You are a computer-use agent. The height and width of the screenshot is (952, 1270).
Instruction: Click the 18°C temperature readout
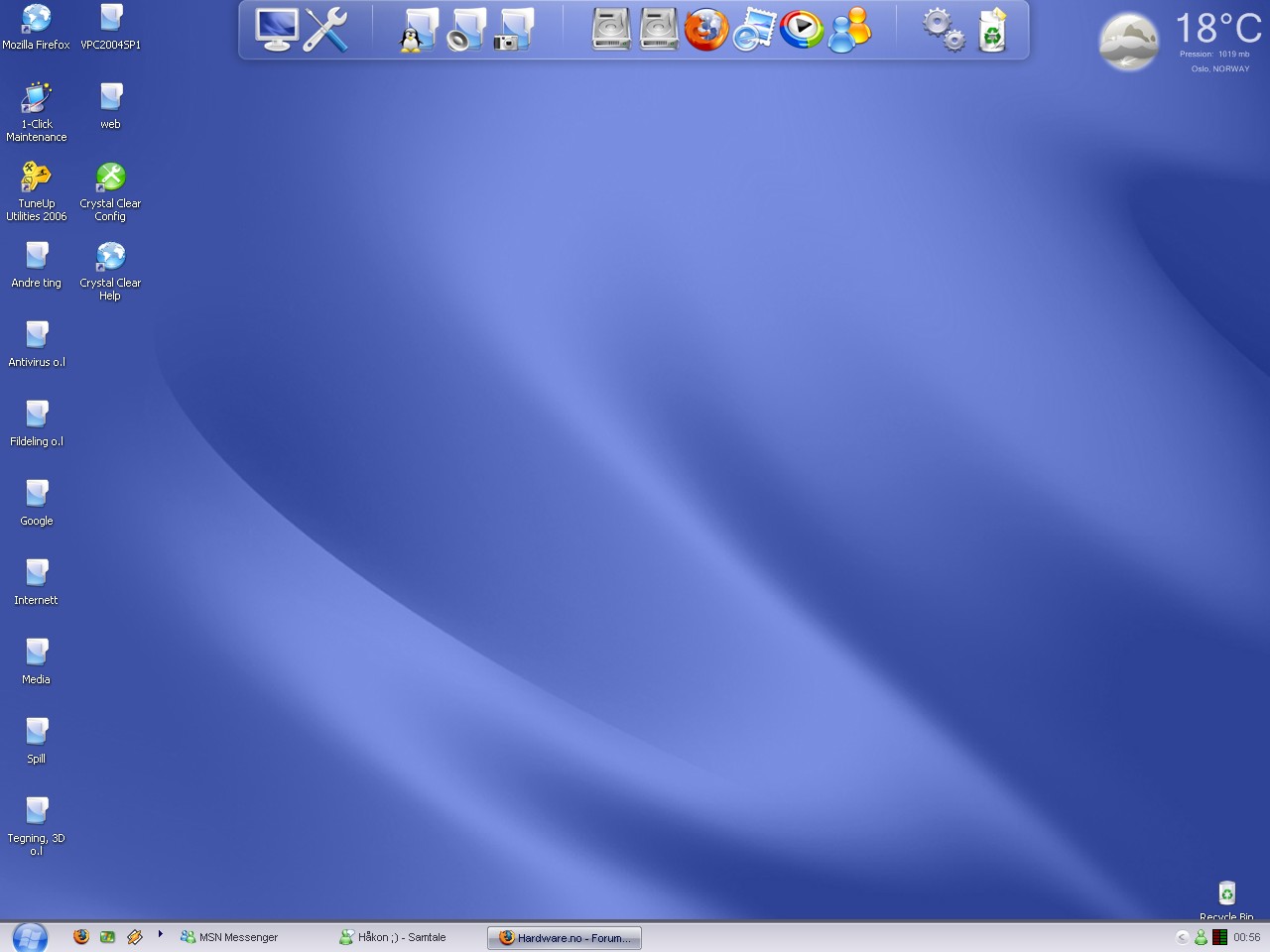coord(1218,28)
